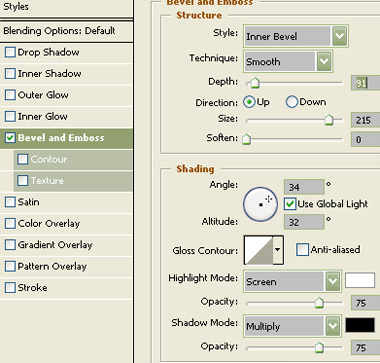Click the Soften slider handle
Image resolution: width=380 pixels, height=363 pixels.
coord(247,139)
